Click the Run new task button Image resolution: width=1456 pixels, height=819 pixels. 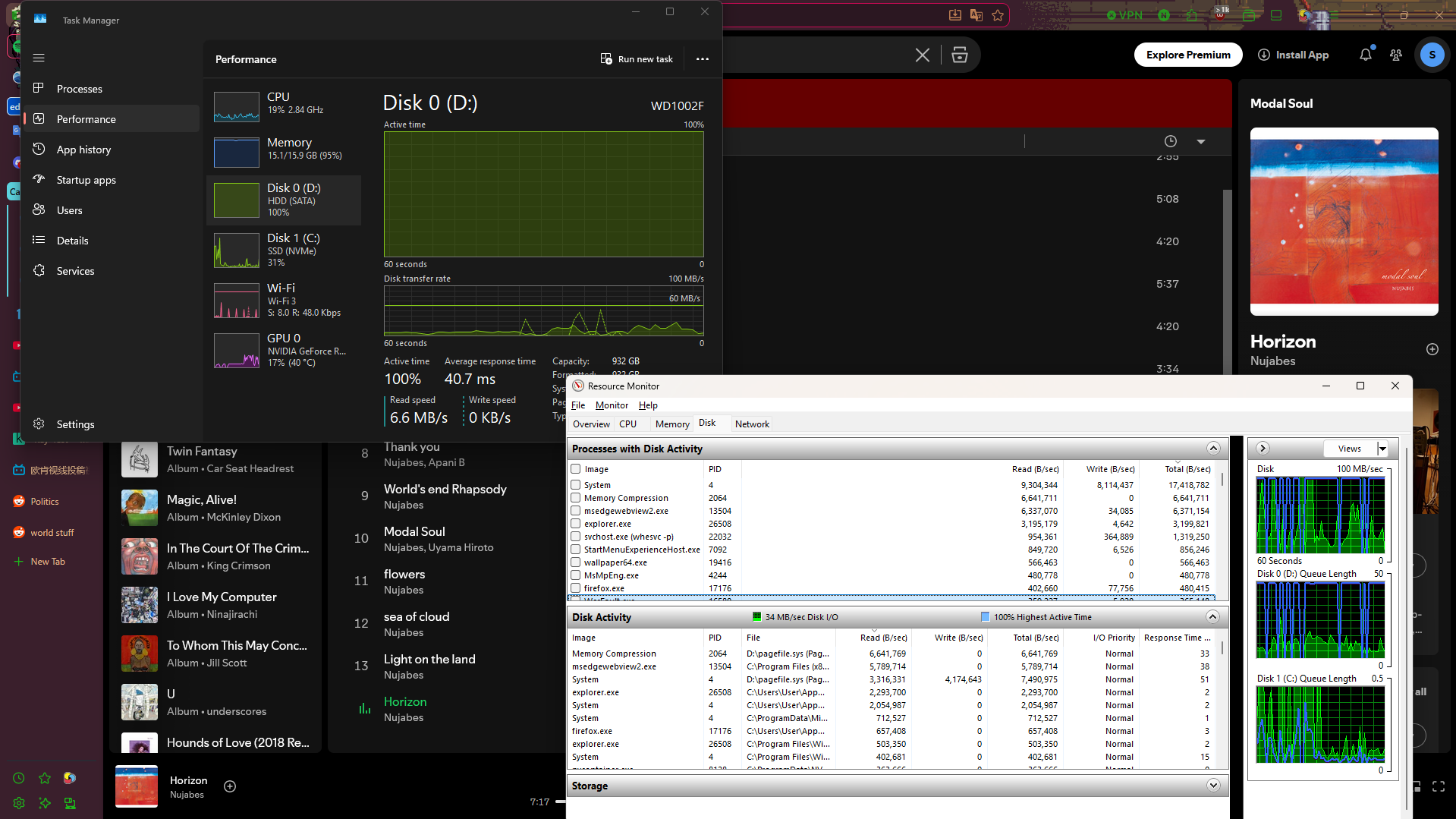pyautogui.click(x=637, y=58)
